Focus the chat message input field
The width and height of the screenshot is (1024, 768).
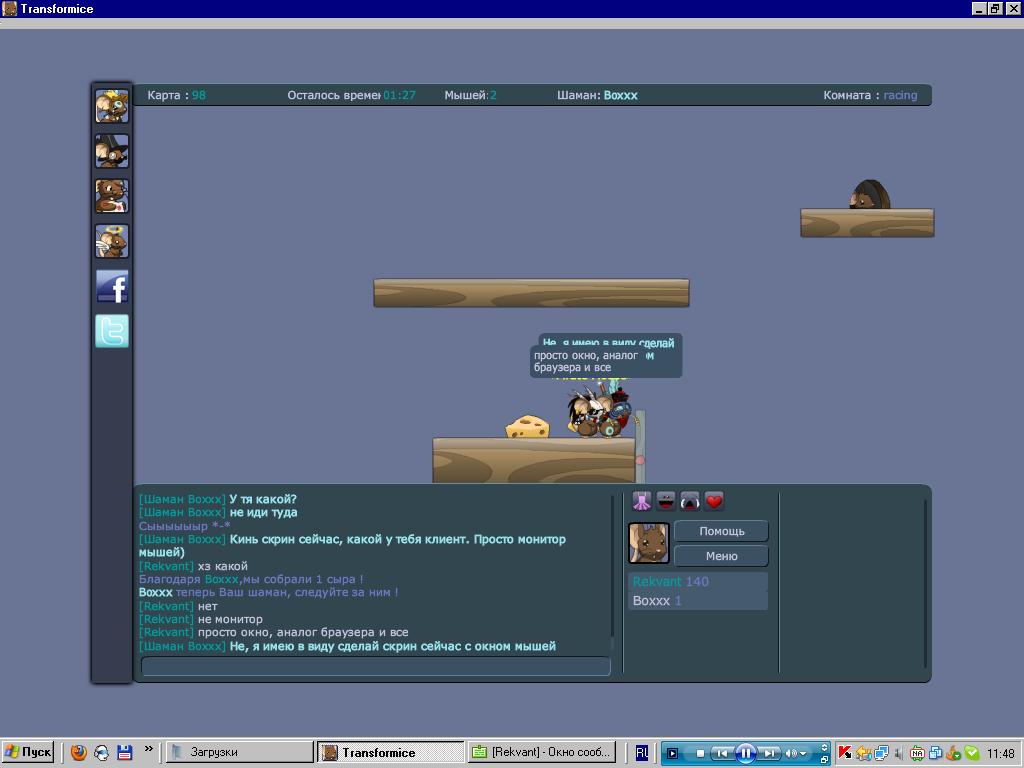coord(376,666)
